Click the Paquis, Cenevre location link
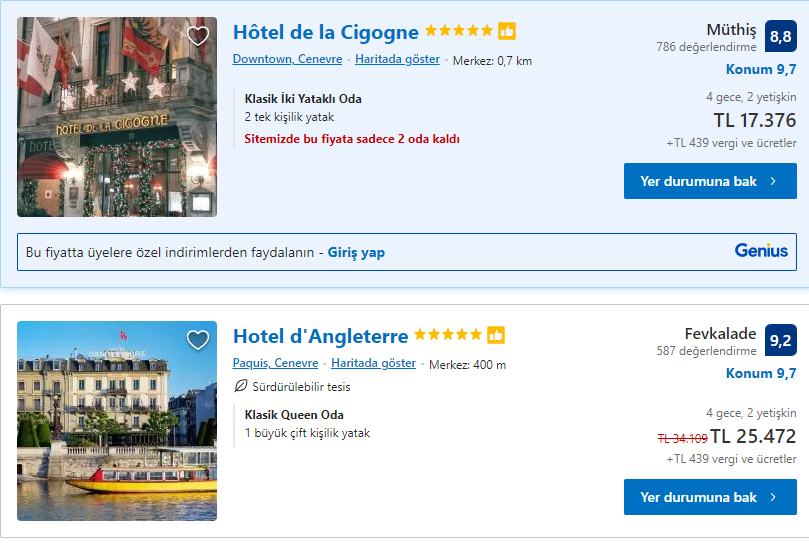 pyautogui.click(x=275, y=363)
